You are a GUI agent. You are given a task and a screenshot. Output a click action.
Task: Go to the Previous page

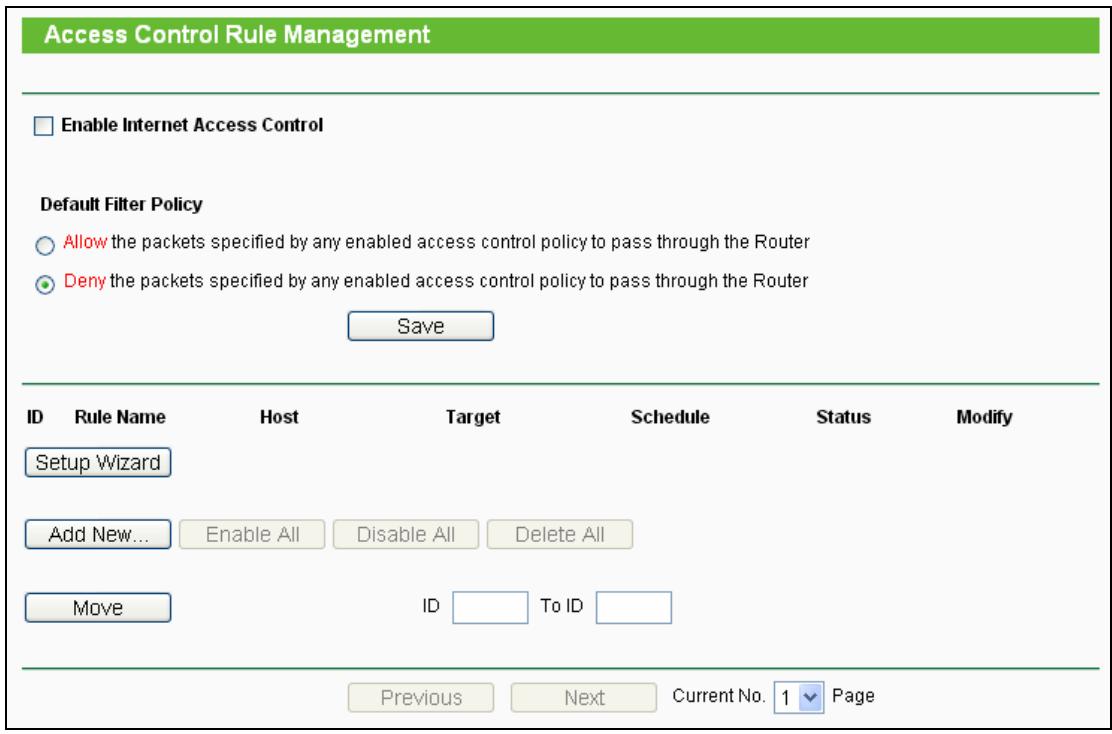point(421,698)
